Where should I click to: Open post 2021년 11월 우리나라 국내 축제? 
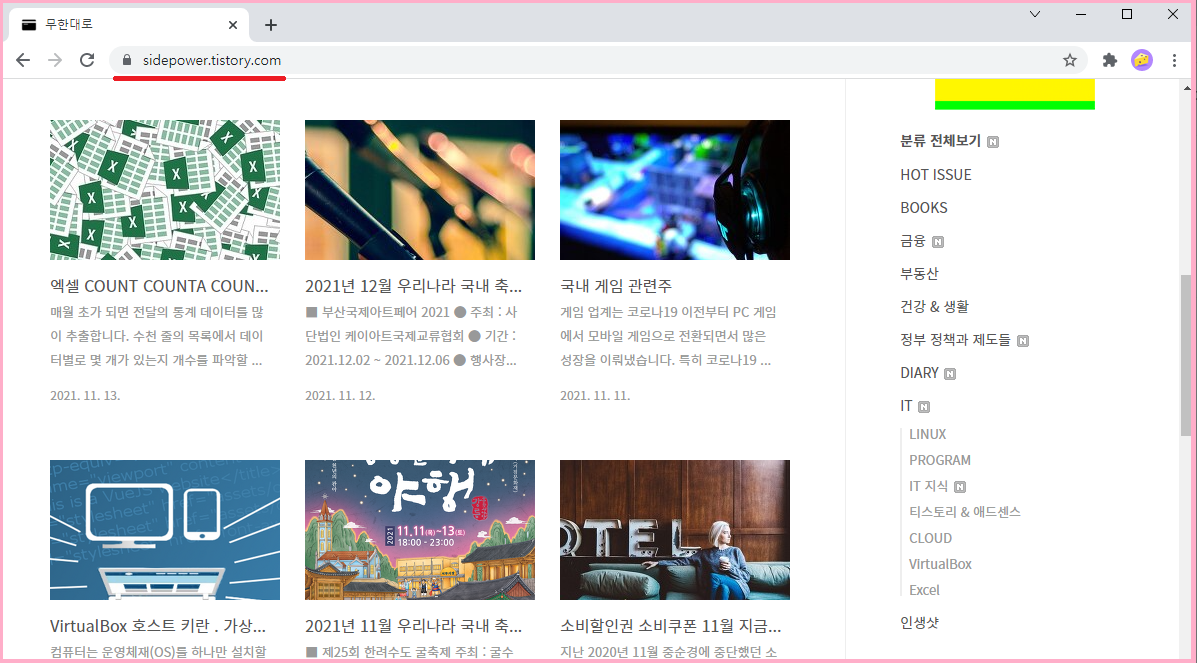414,626
